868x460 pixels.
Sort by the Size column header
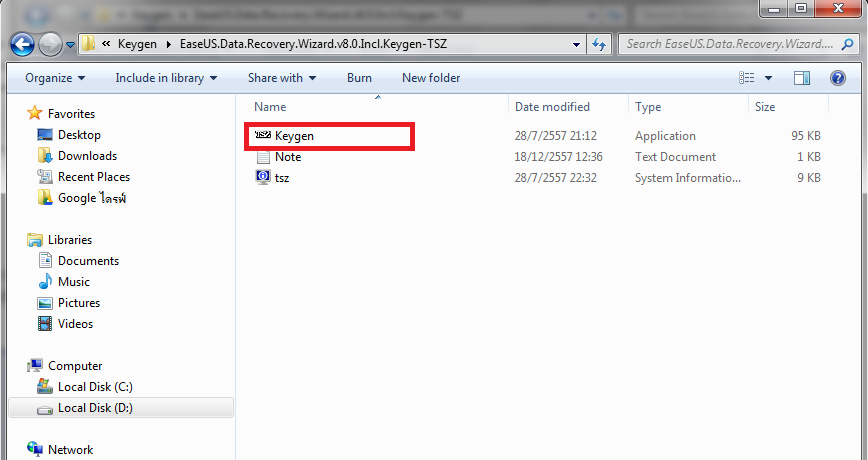(x=765, y=107)
